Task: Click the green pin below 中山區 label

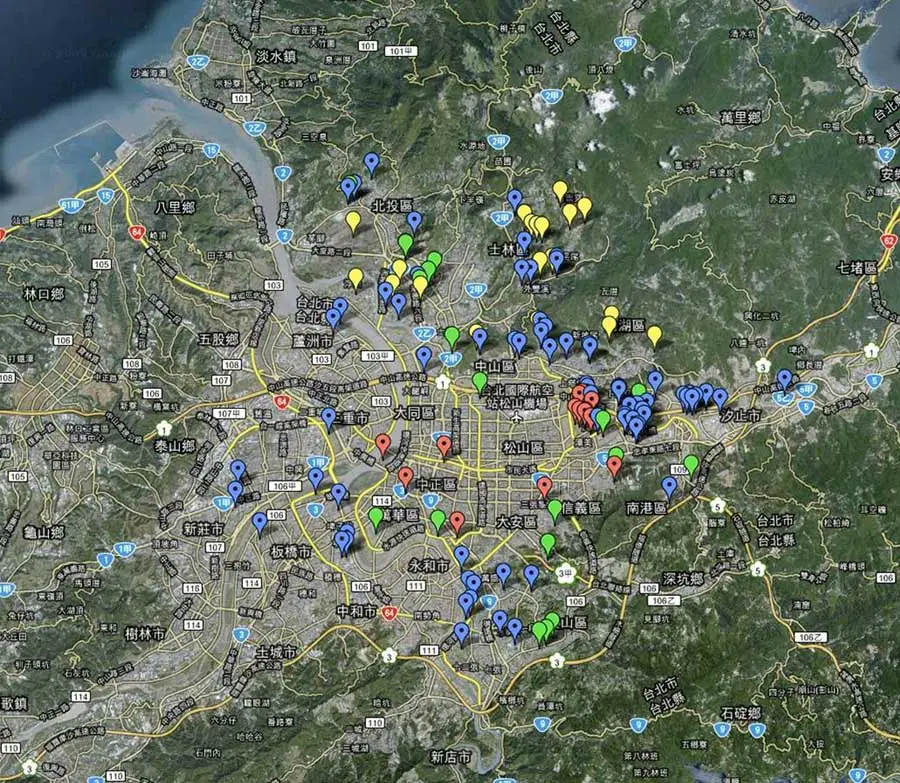Action: coord(480,382)
